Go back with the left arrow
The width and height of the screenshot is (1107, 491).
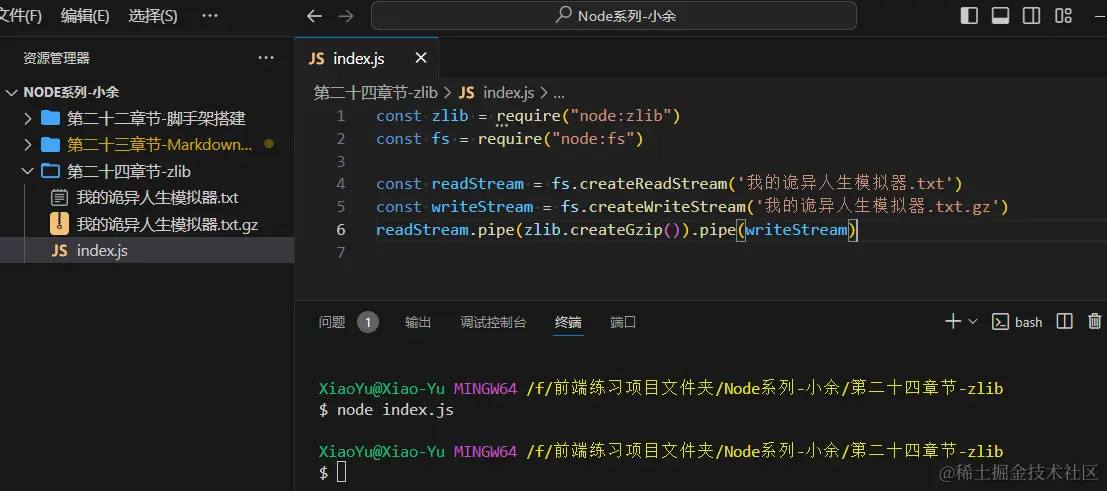[314, 16]
